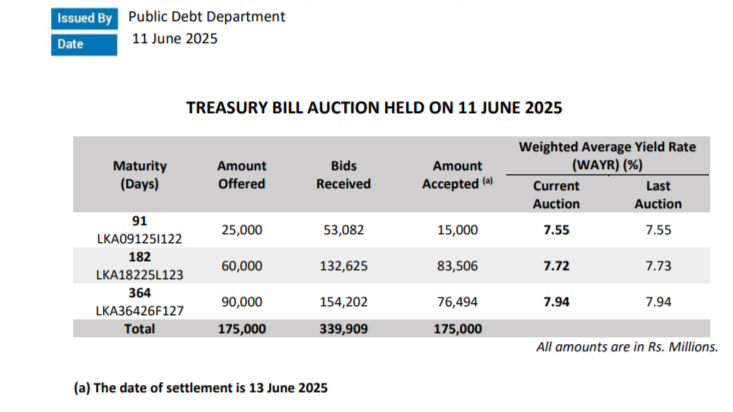Click the settlement date footnote text

(x=201, y=388)
